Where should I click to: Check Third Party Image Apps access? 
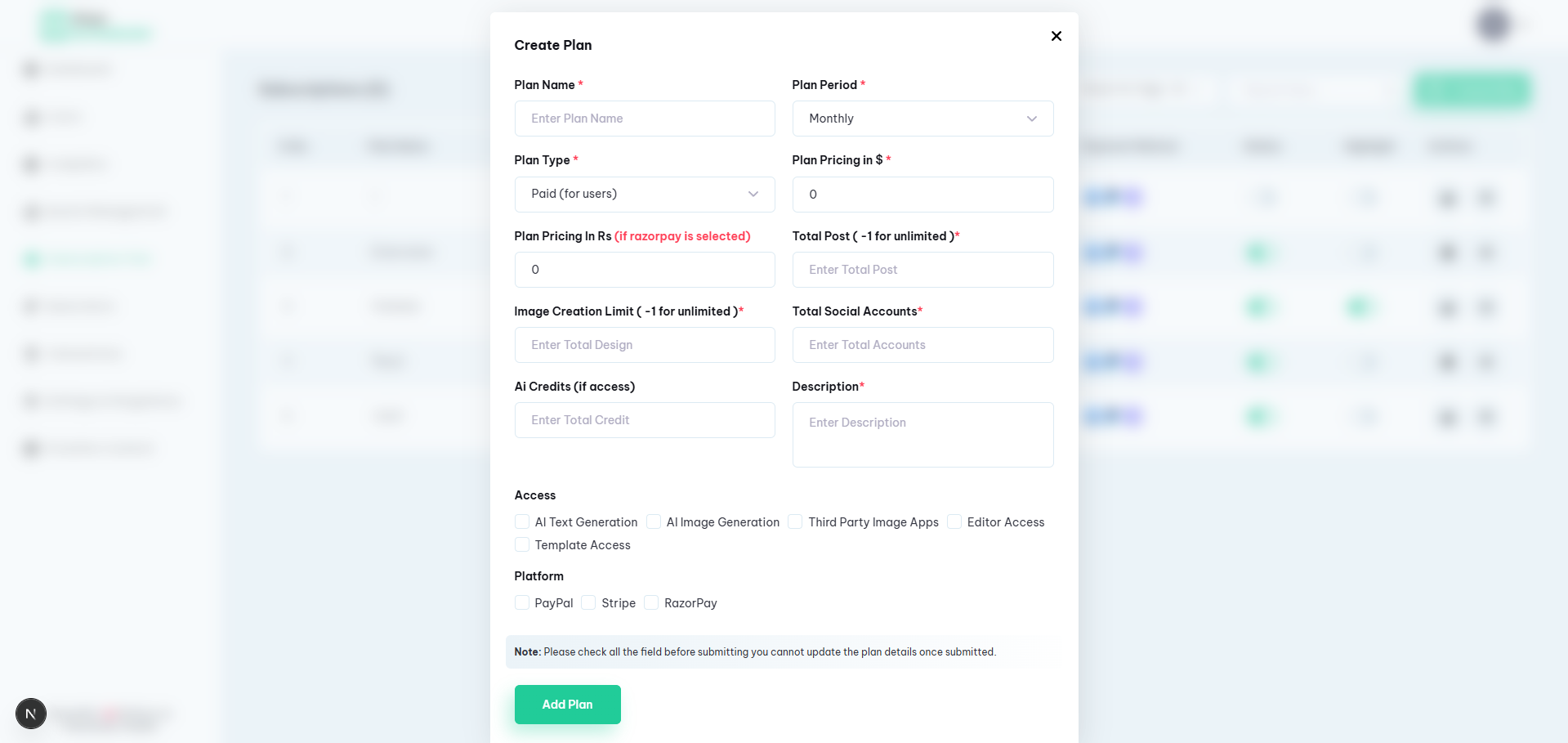click(794, 521)
